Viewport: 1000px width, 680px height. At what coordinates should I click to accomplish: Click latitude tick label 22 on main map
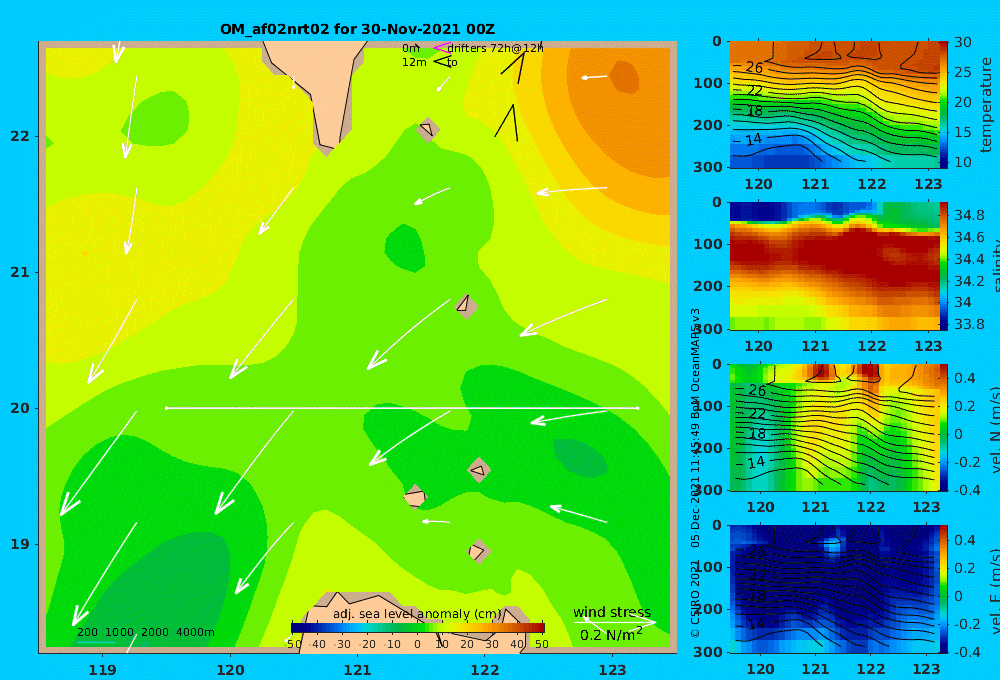[20, 136]
